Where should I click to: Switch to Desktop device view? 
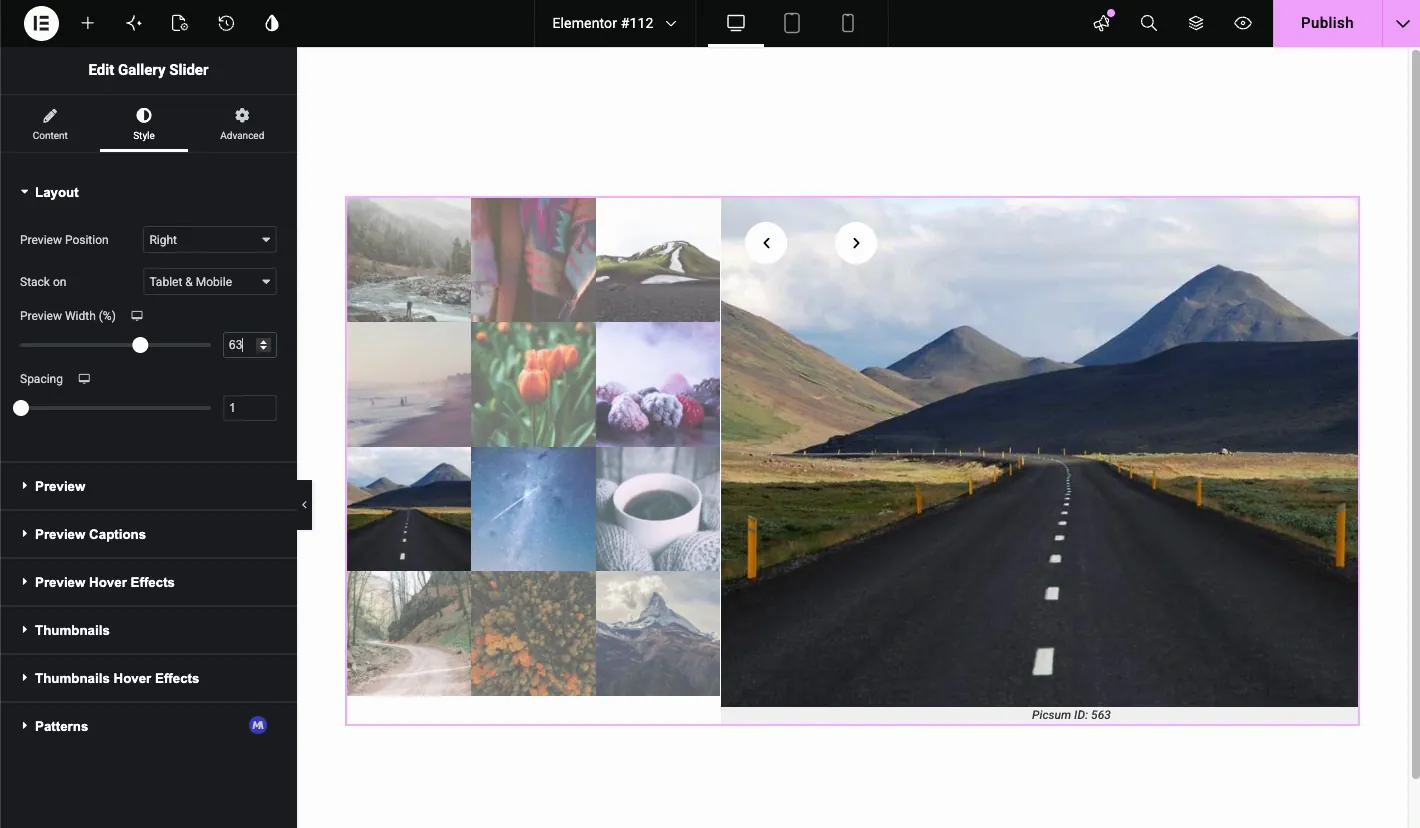click(736, 23)
